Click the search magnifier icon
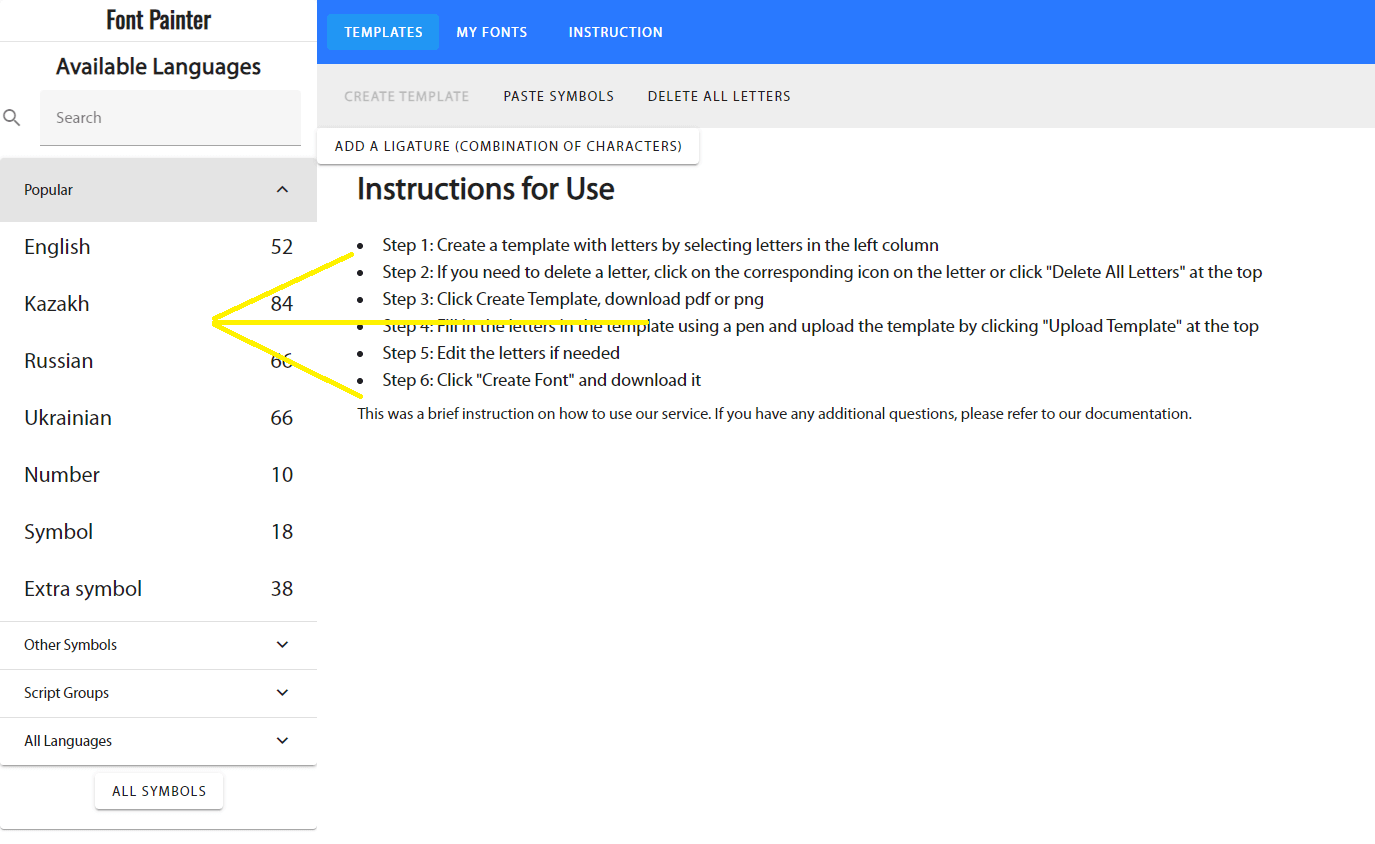This screenshot has height=844, width=1375. 12,118
